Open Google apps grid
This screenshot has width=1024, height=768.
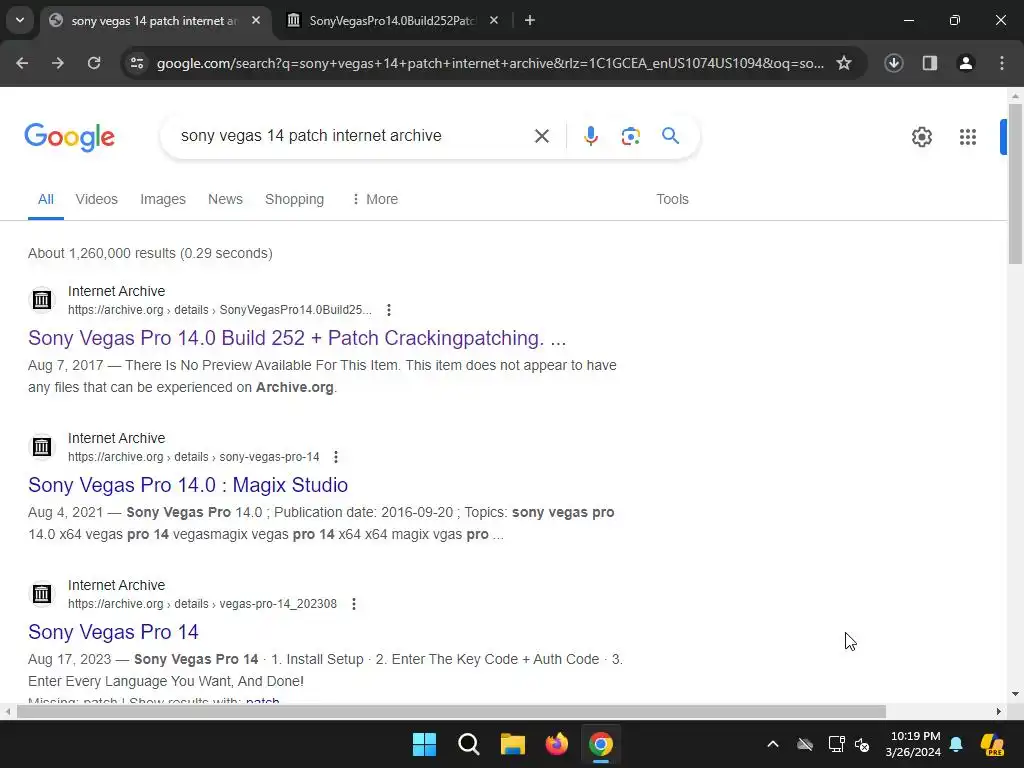pyautogui.click(x=967, y=136)
